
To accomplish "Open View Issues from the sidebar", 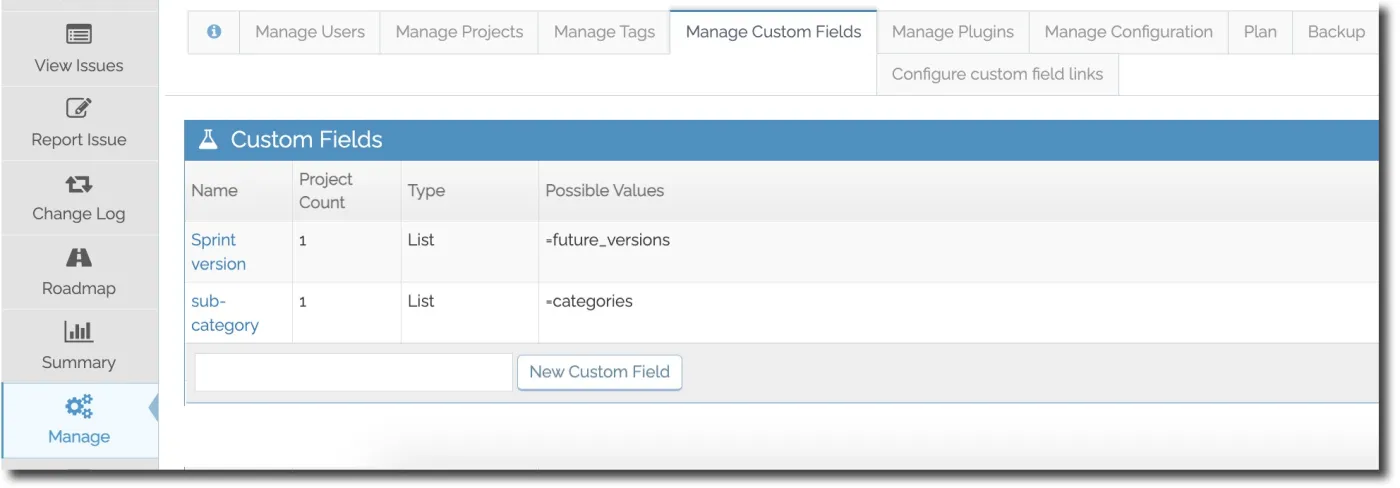I will (79, 49).
